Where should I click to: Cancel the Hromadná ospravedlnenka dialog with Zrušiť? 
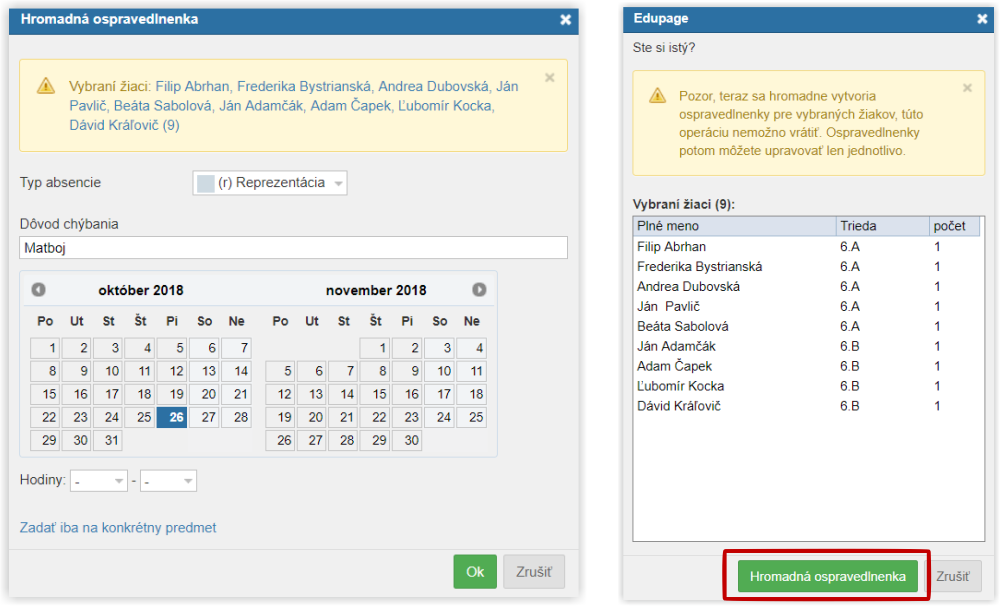pos(534,572)
